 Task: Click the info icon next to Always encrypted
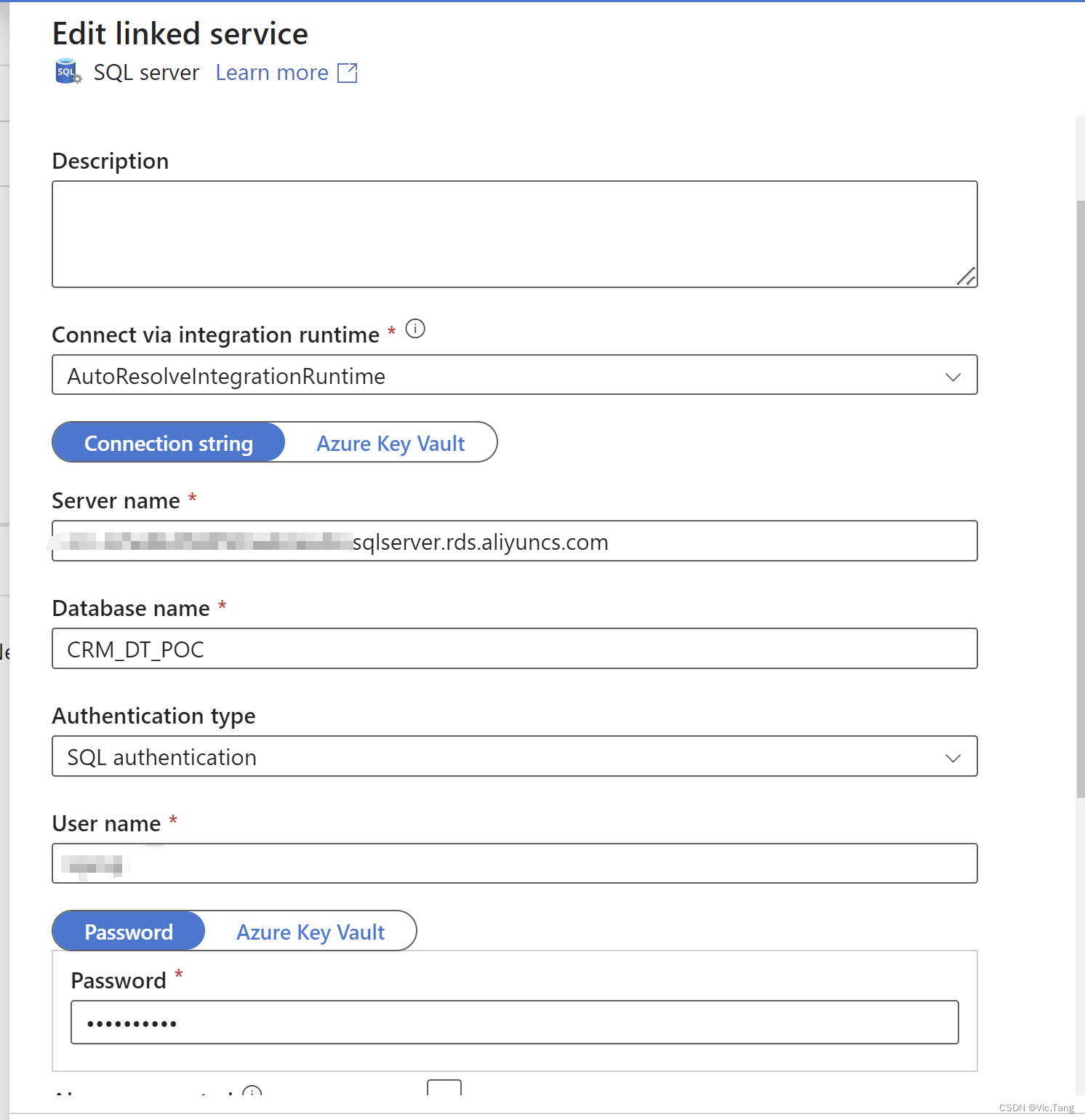pyautogui.click(x=251, y=1093)
